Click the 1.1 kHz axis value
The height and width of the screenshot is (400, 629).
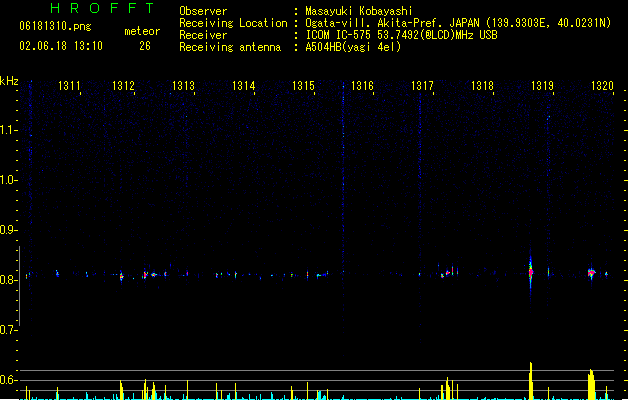[x=8, y=130]
